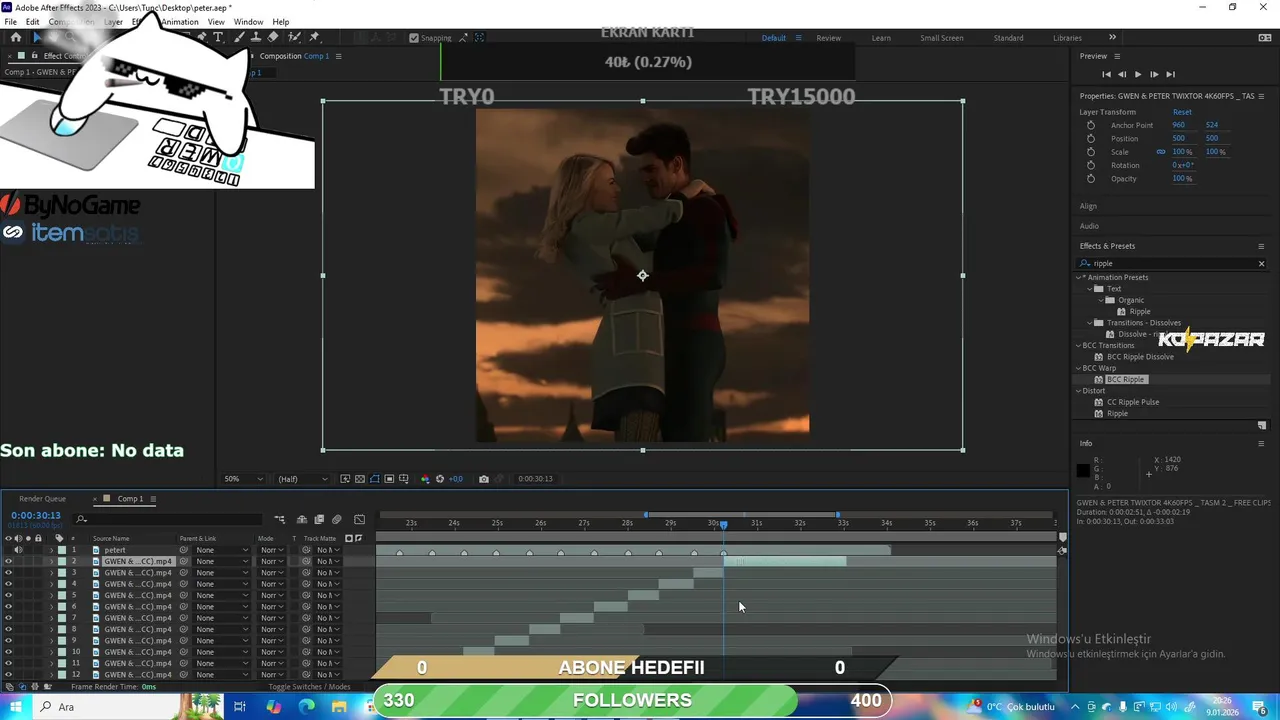This screenshot has height=720, width=1280.
Task: Hide layer 8 video with eye icon
Action: (x=8, y=629)
